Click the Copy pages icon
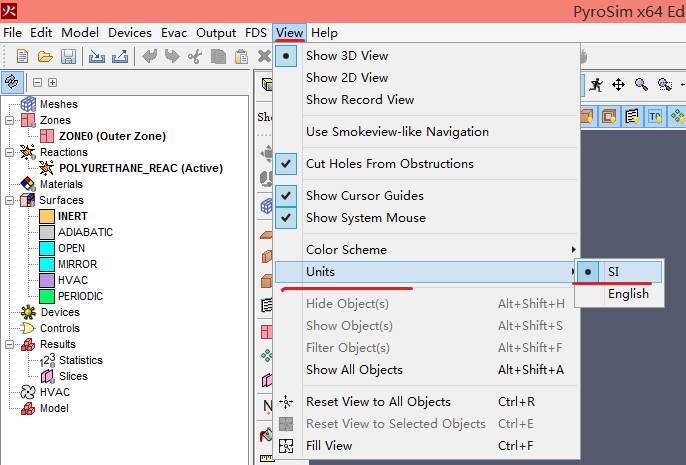686x465 pixels. (x=218, y=56)
